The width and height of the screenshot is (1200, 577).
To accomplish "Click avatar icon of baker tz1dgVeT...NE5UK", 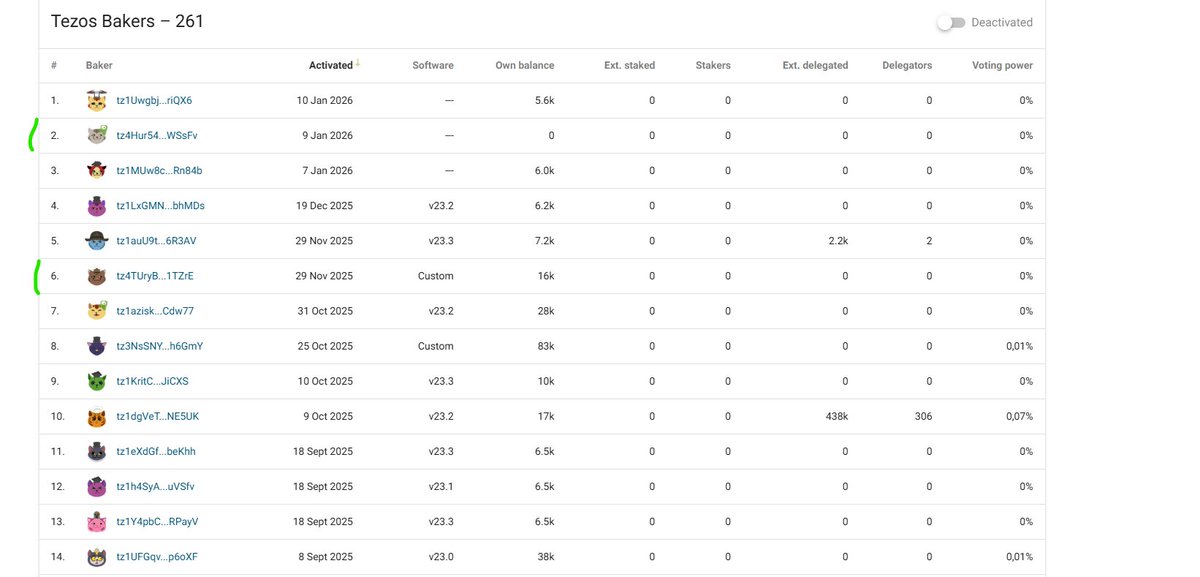I will pos(97,416).
